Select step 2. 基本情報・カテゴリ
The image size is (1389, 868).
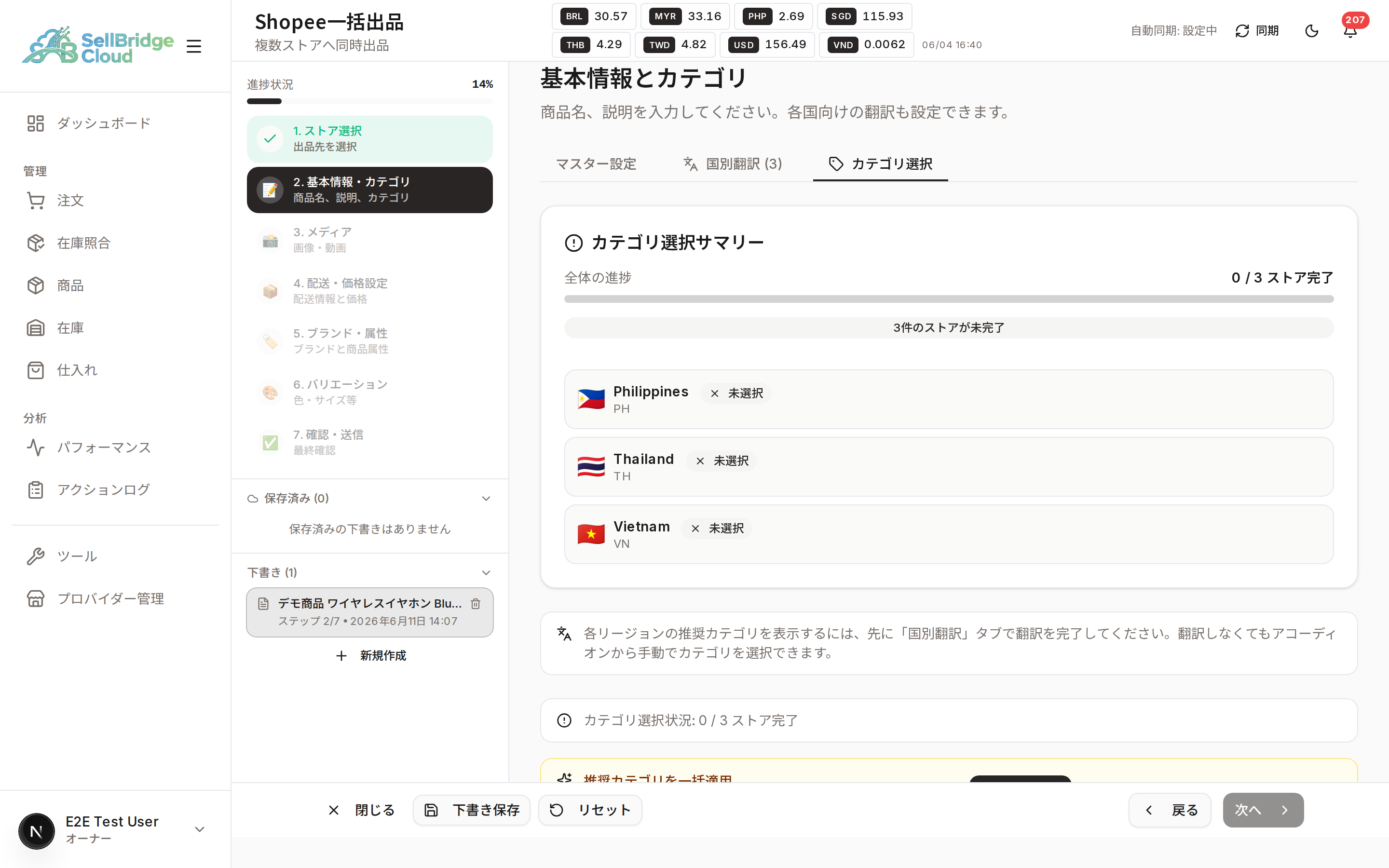[369, 190]
